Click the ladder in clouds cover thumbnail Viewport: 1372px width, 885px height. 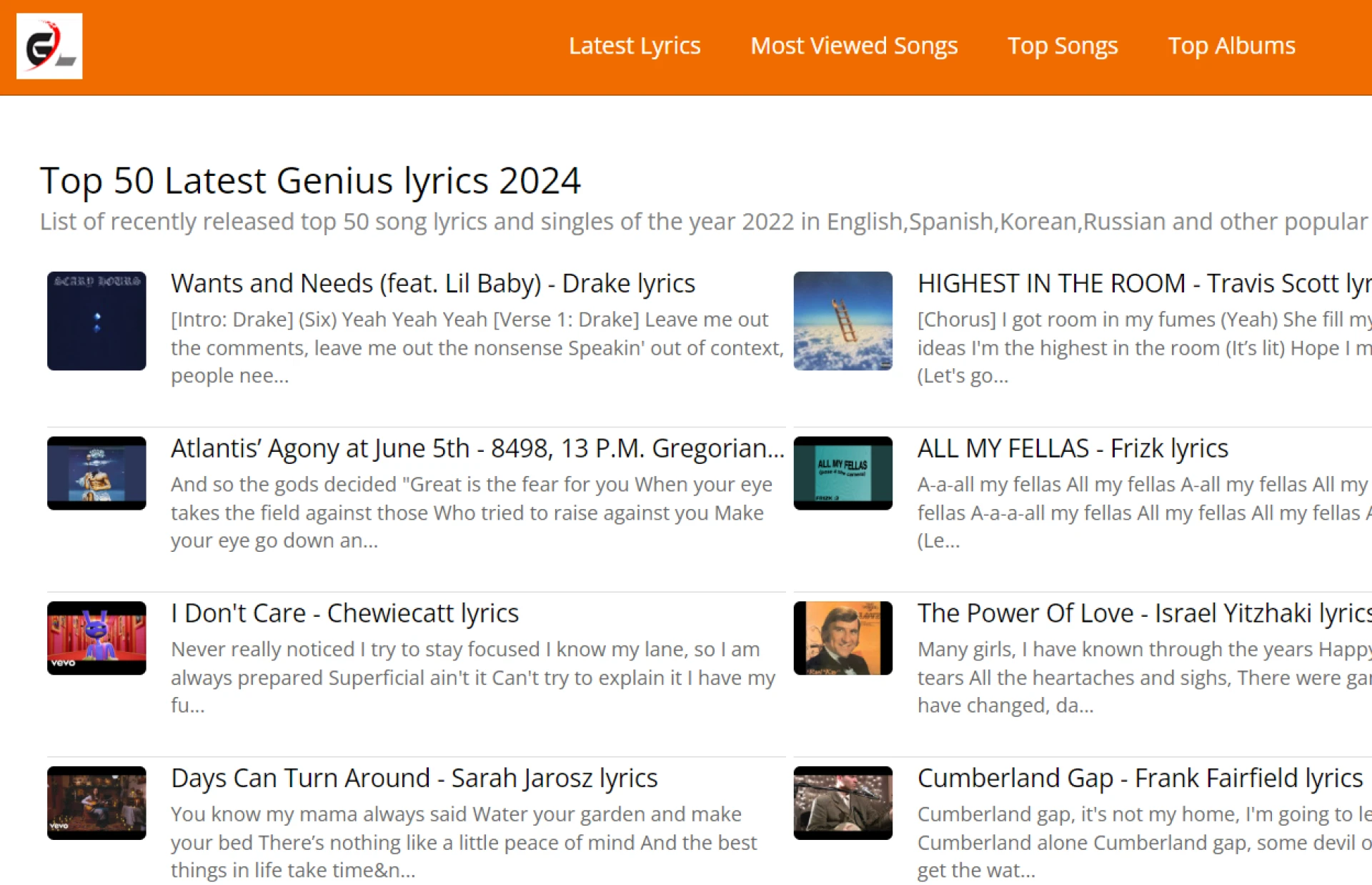[x=842, y=321]
